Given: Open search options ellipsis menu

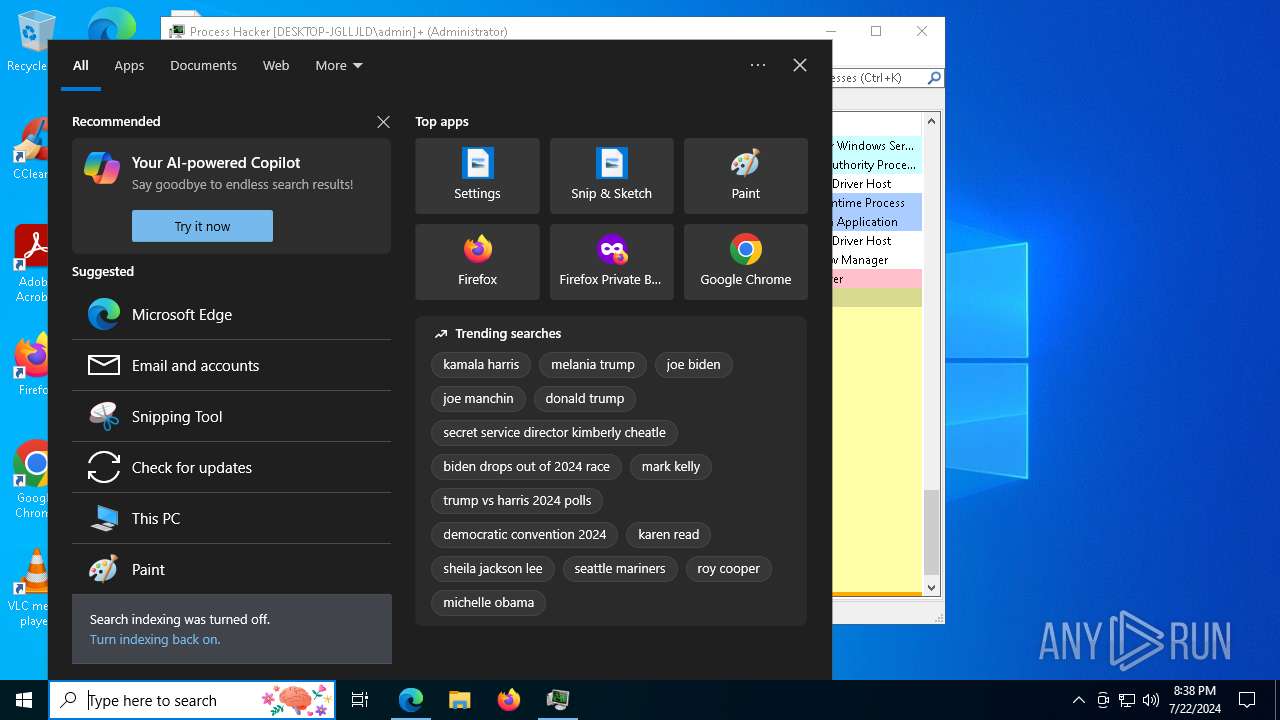Looking at the screenshot, I should pyautogui.click(x=758, y=65).
